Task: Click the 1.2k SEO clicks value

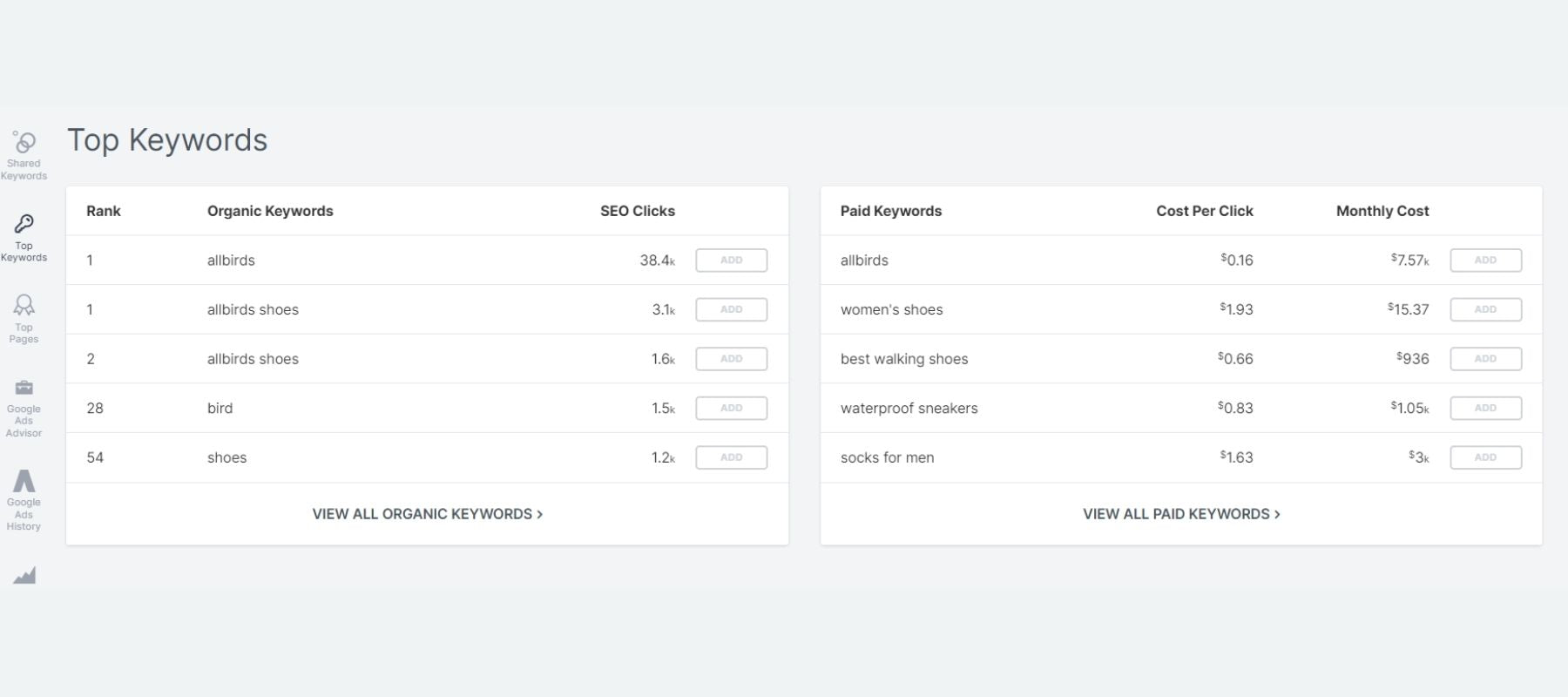Action: point(664,457)
